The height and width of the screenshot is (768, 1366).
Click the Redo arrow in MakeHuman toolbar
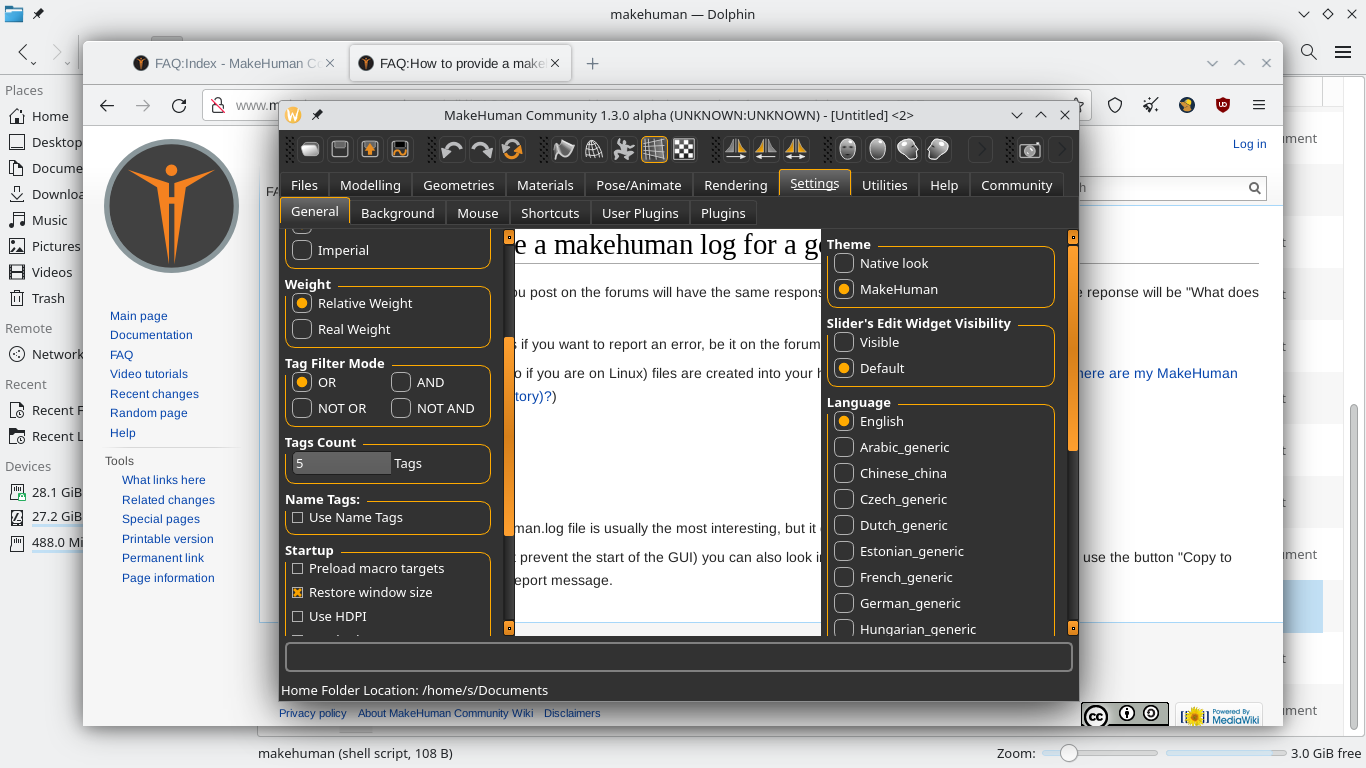tap(482, 149)
